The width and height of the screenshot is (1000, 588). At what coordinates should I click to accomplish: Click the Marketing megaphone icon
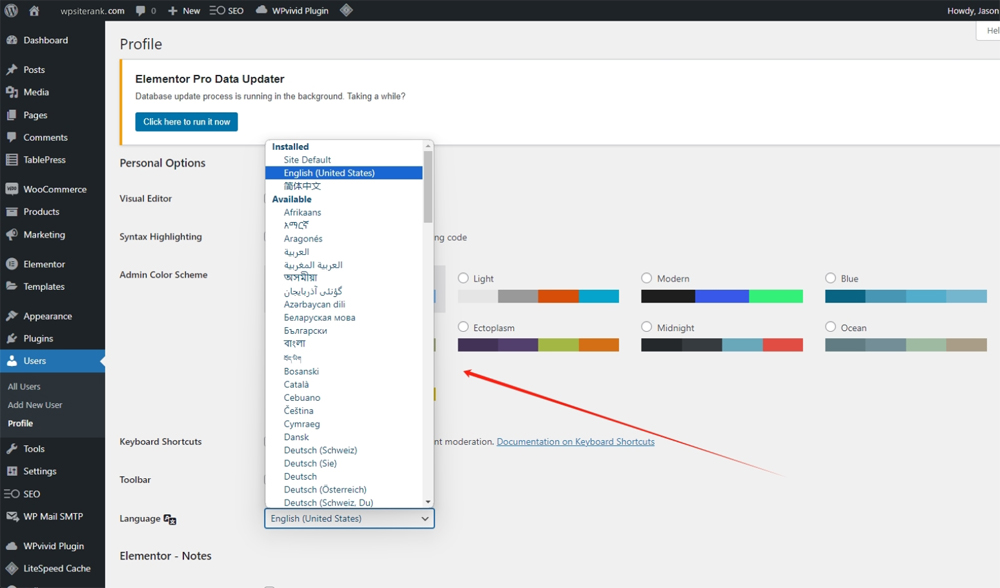(11, 235)
